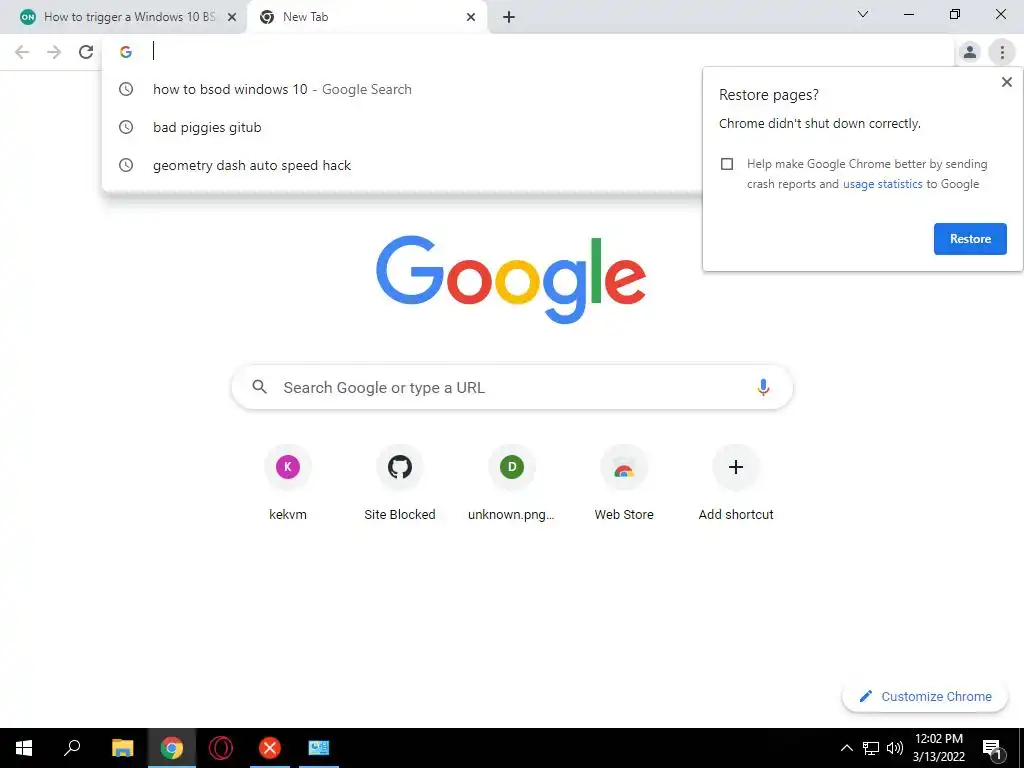This screenshot has height=768, width=1024.
Task: Enable sending crash reports checkbox
Action: [x=727, y=164]
